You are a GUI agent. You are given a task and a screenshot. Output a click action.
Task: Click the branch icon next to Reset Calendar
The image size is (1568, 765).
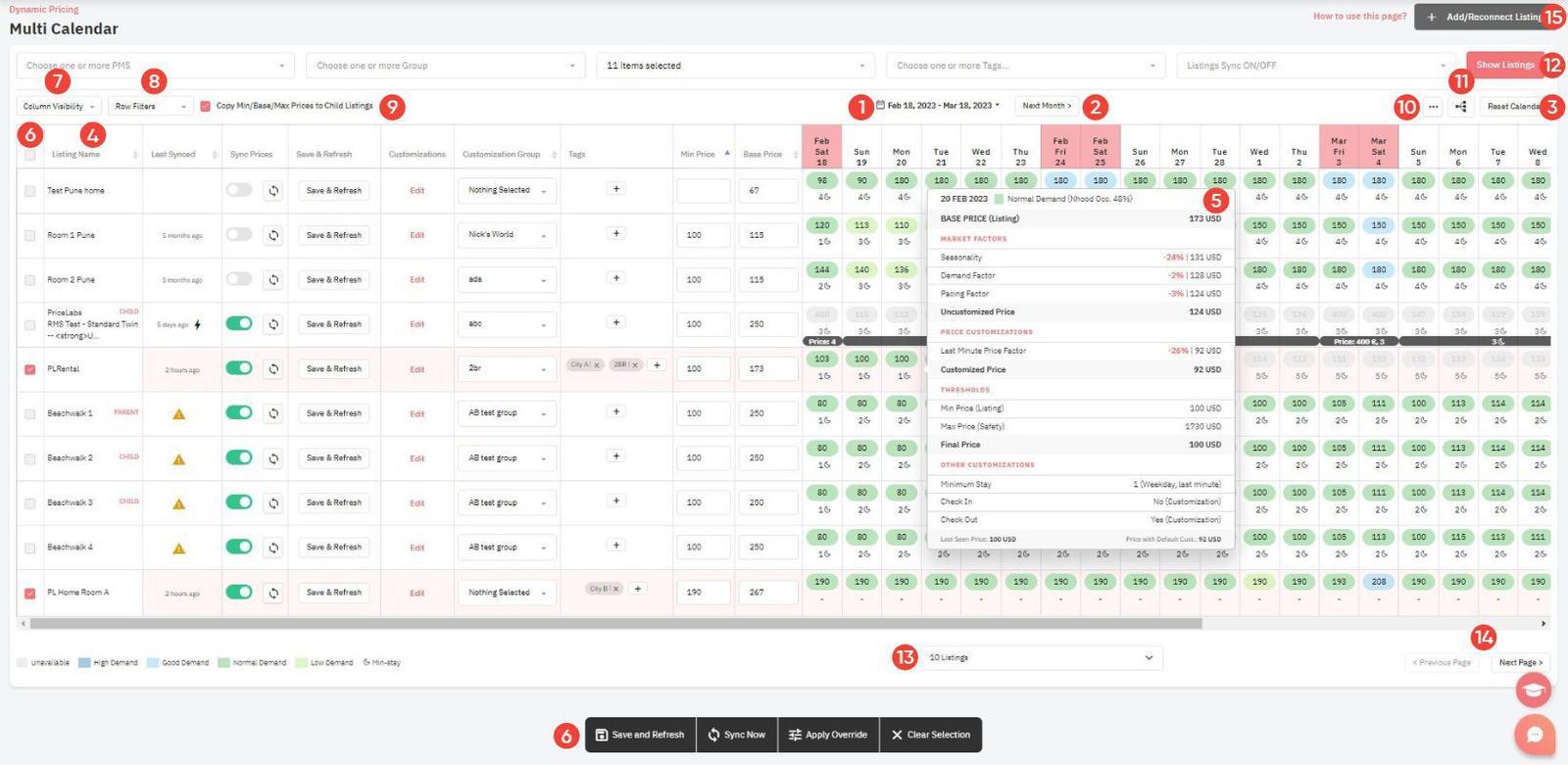[1460, 107]
